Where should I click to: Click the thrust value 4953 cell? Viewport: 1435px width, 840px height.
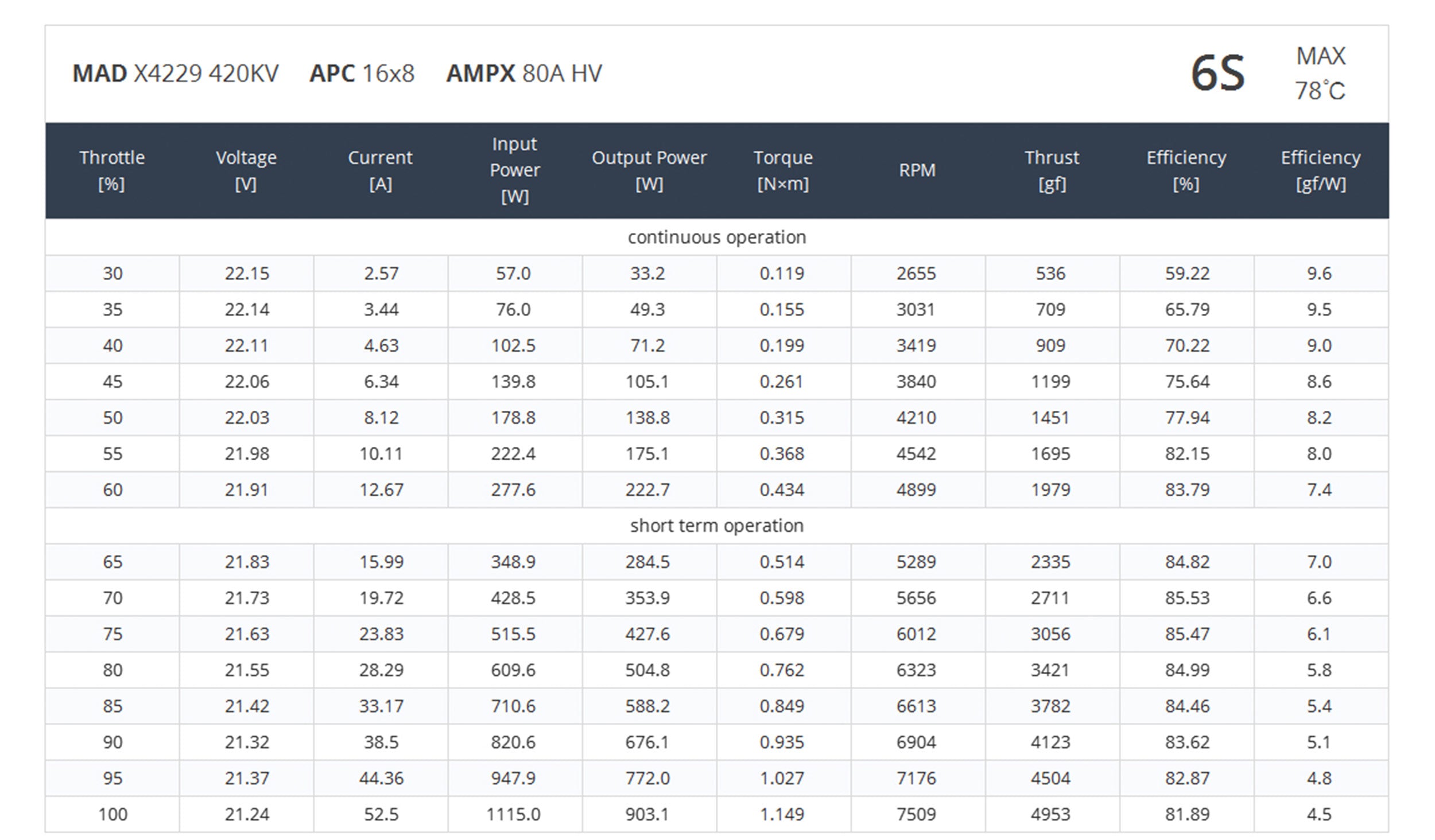tap(1050, 814)
